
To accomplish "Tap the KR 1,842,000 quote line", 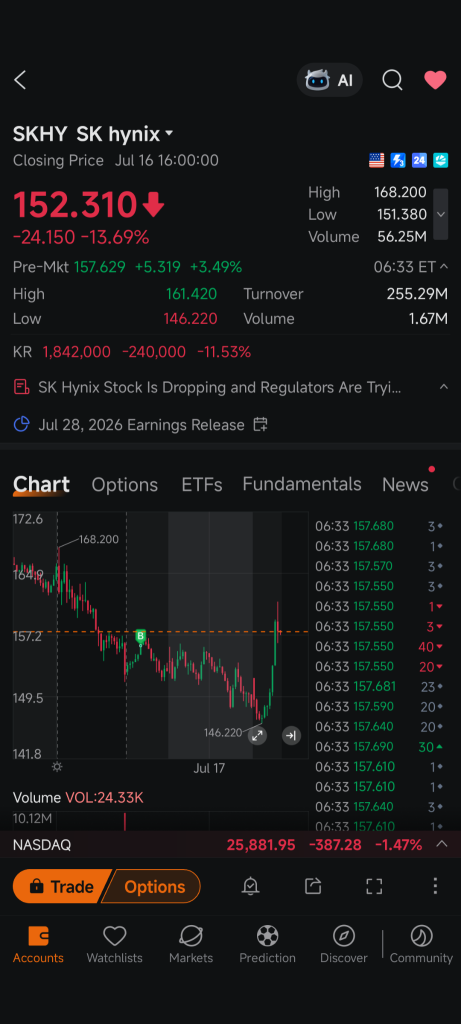I will pyautogui.click(x=132, y=352).
